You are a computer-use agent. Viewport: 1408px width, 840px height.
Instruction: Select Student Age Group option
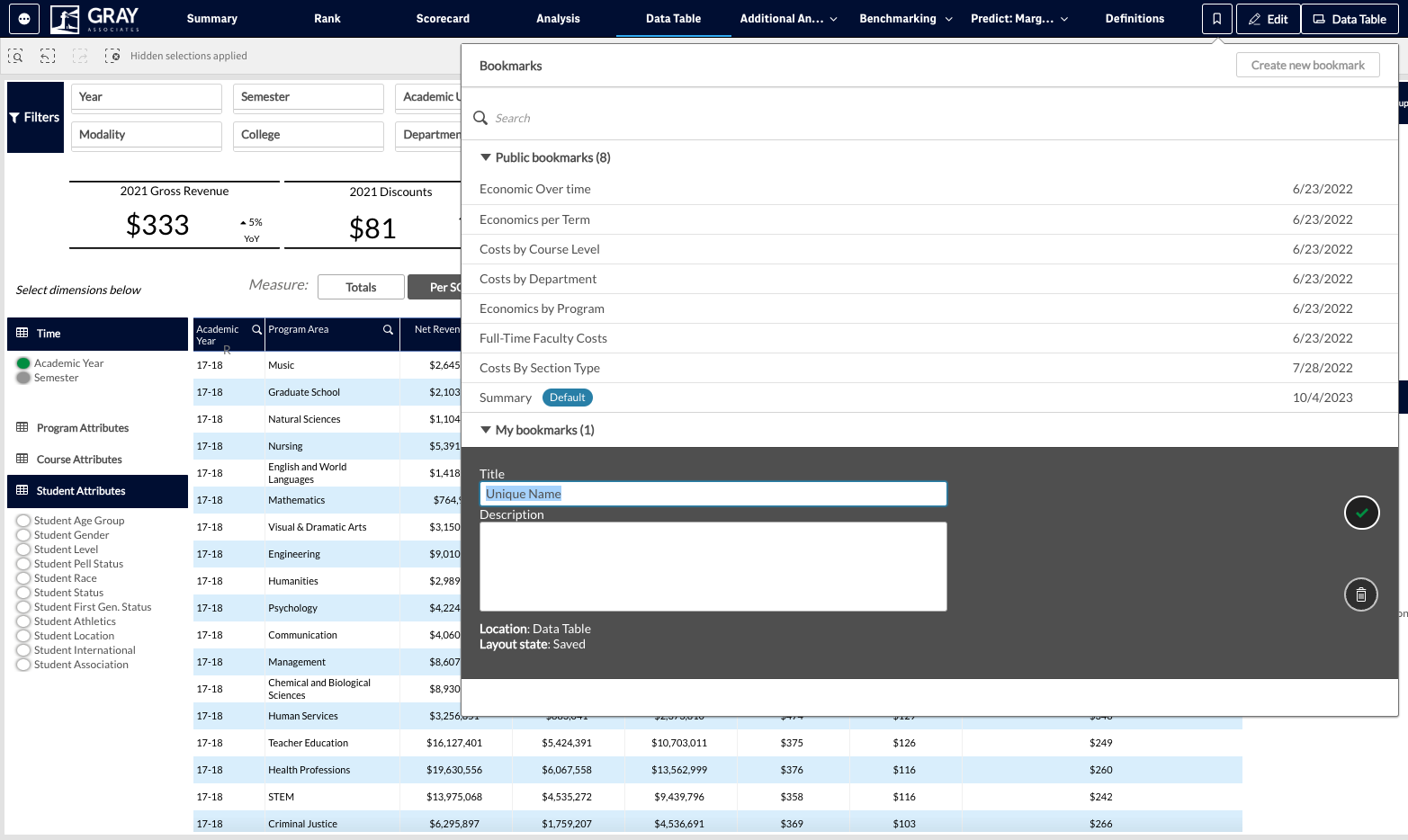tap(23, 521)
